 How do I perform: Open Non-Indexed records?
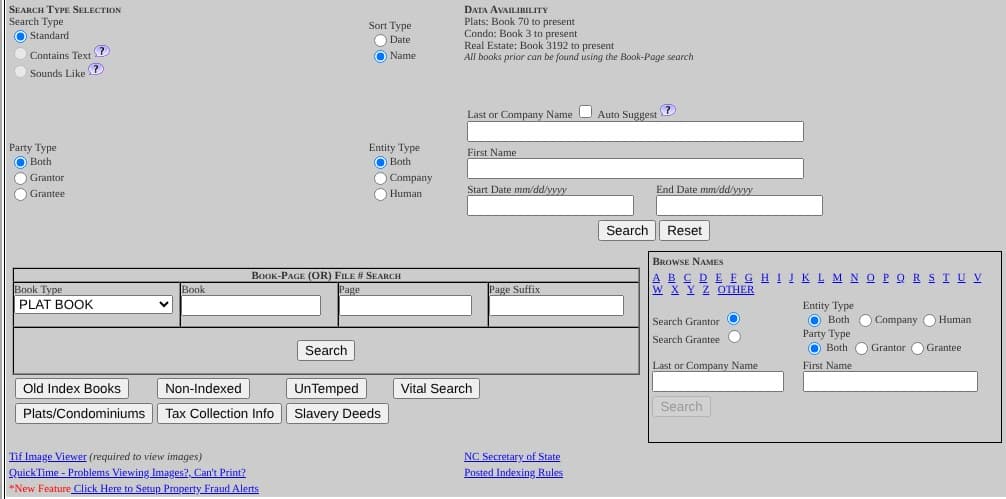click(203, 389)
